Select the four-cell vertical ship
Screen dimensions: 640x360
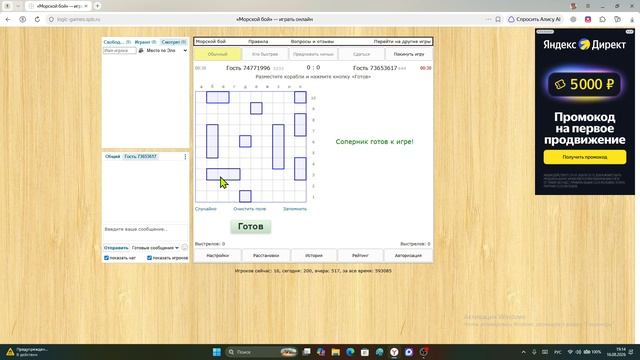click(x=278, y=147)
